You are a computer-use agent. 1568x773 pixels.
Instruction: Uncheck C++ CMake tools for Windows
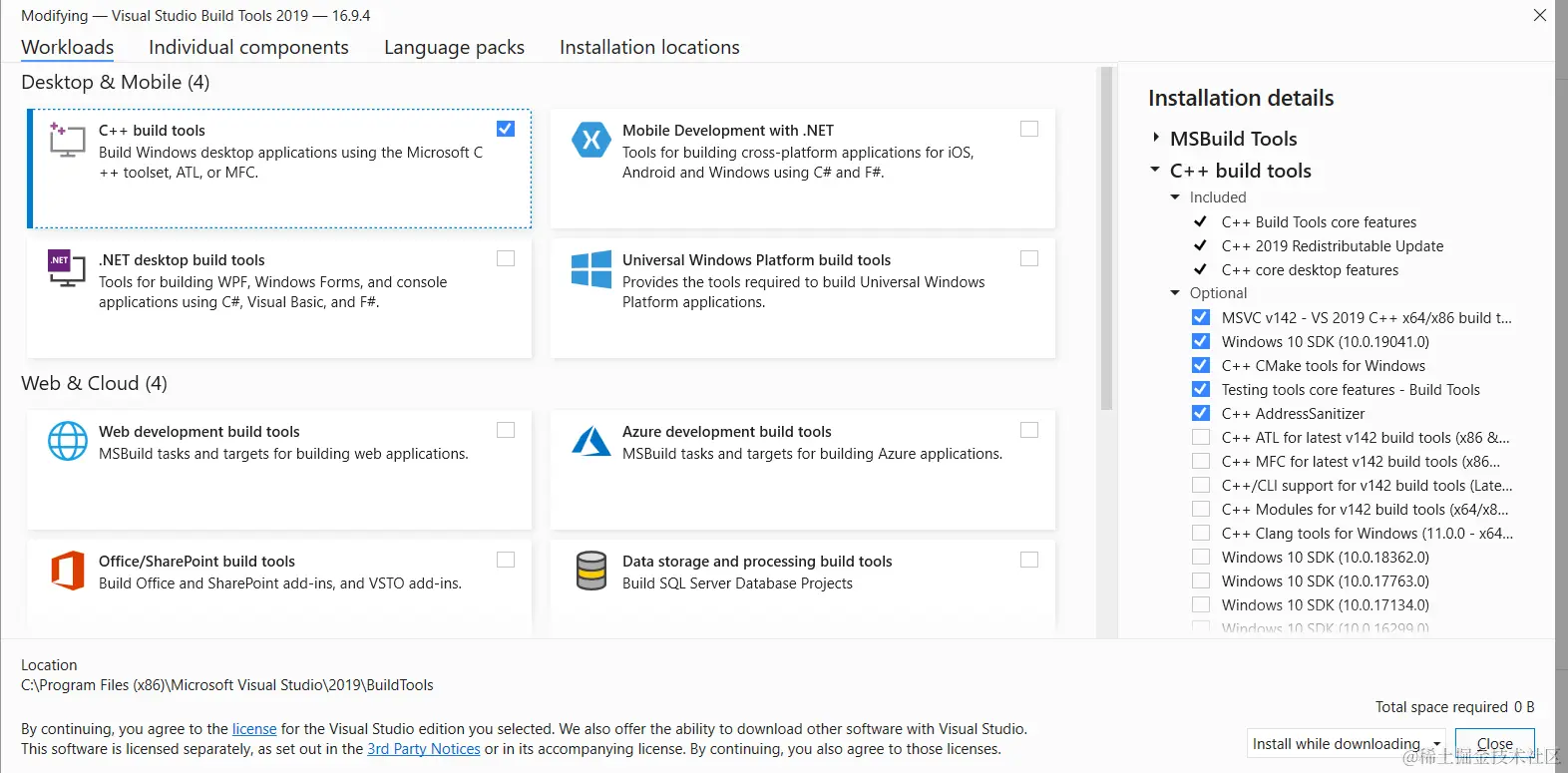tap(1201, 365)
